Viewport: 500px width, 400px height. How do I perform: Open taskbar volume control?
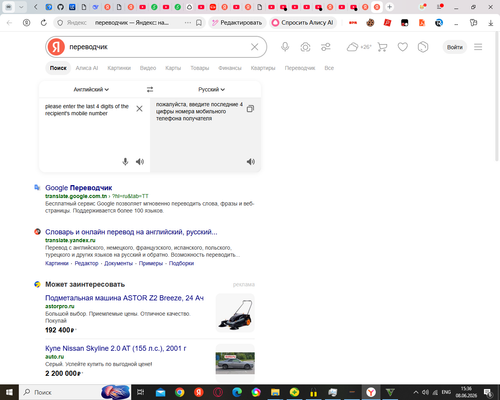425,392
